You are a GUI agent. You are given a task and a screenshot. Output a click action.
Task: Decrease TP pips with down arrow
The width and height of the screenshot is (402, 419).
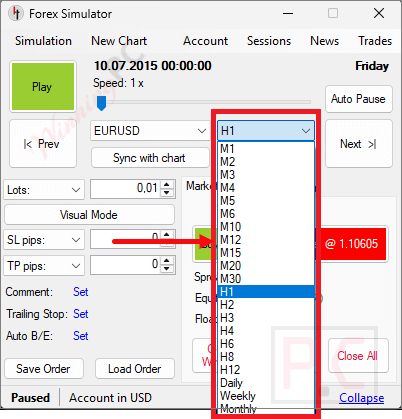tap(167, 269)
